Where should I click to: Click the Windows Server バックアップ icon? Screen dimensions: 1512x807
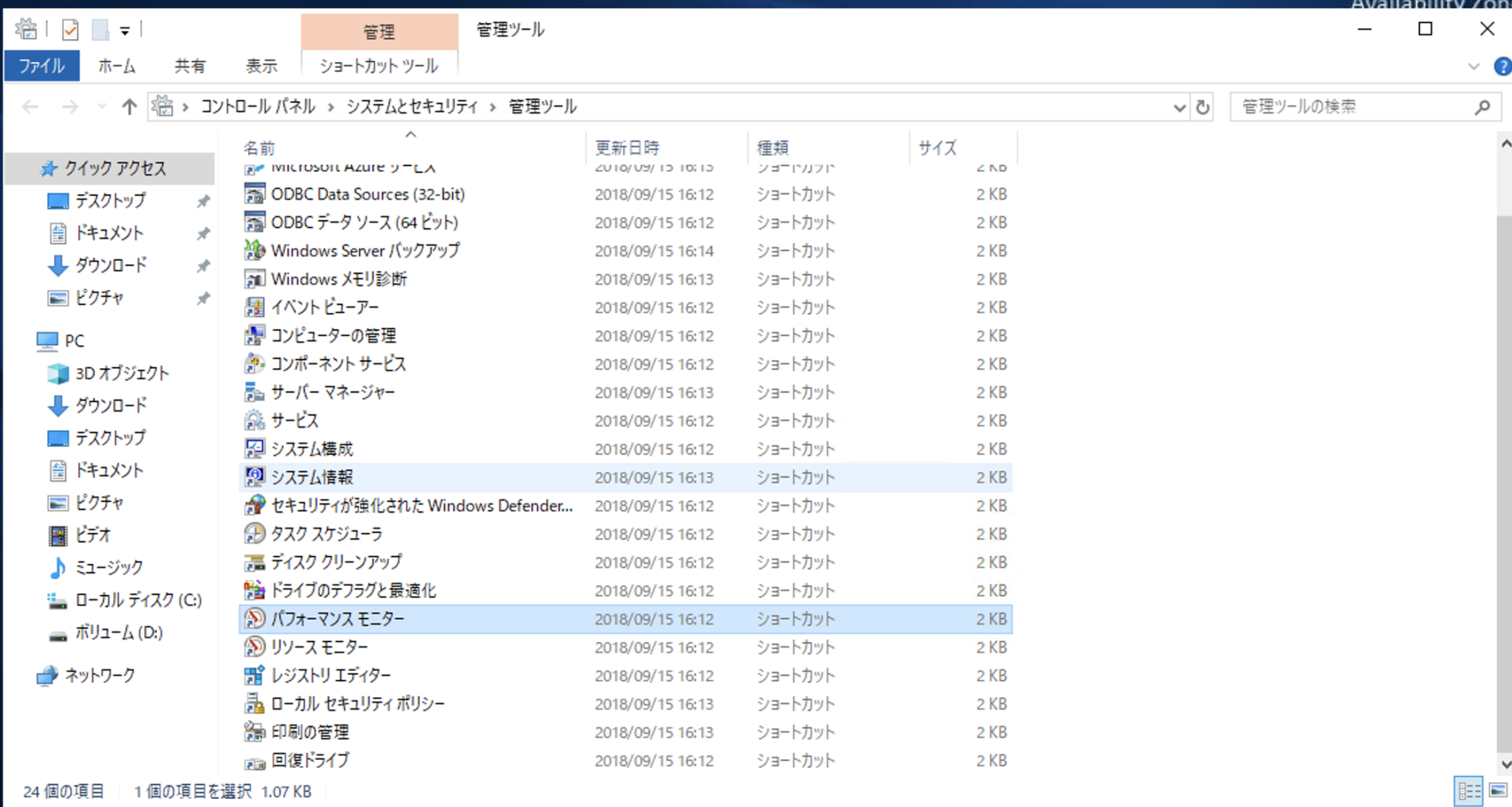coord(254,250)
